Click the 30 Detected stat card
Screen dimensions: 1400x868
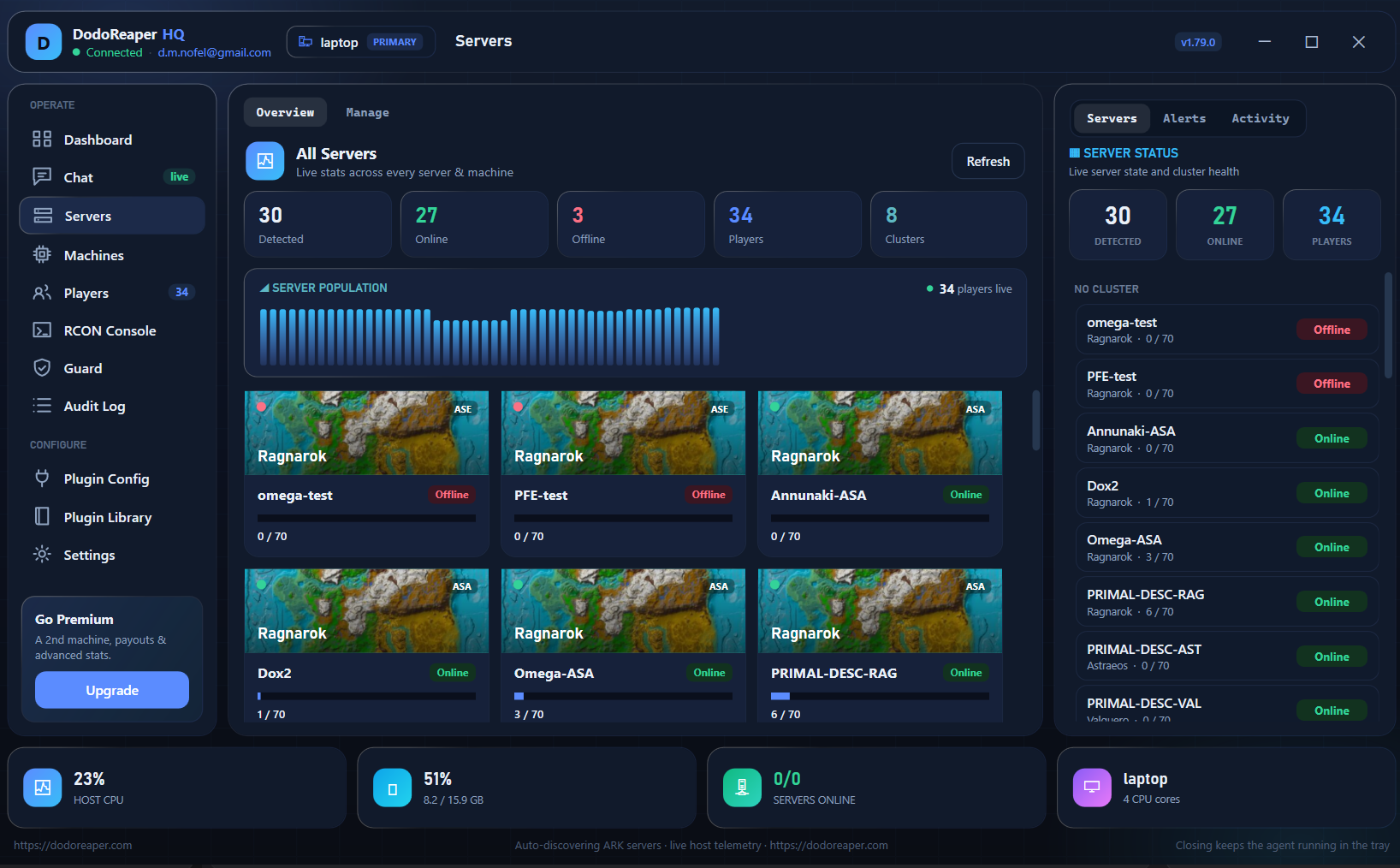[x=317, y=224]
